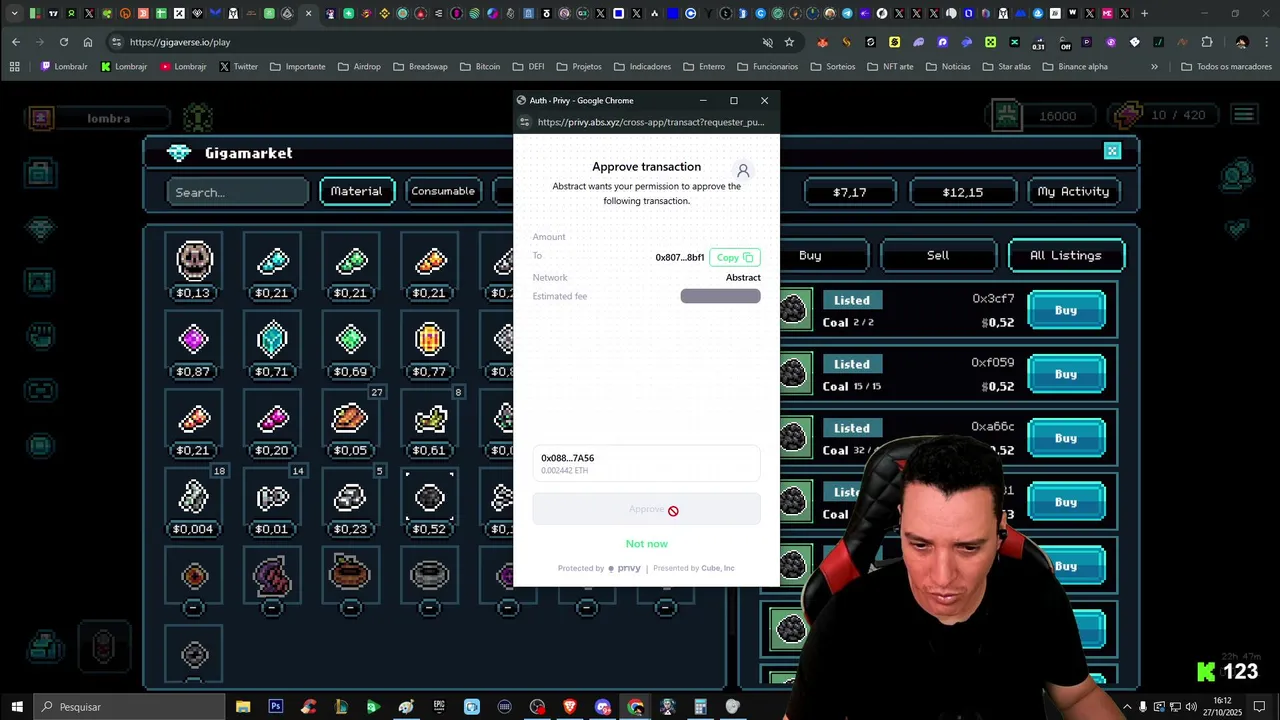Switch to Consumable tab in Gigamarket
1280x720 pixels.
[x=443, y=191]
